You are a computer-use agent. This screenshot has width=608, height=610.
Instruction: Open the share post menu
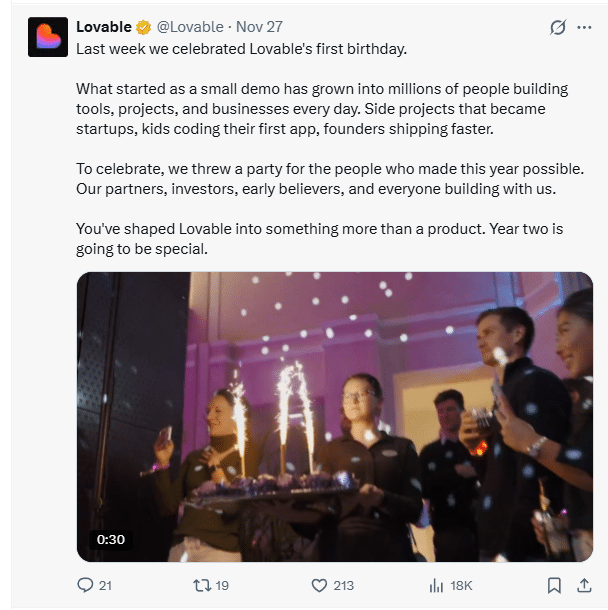click(x=584, y=586)
